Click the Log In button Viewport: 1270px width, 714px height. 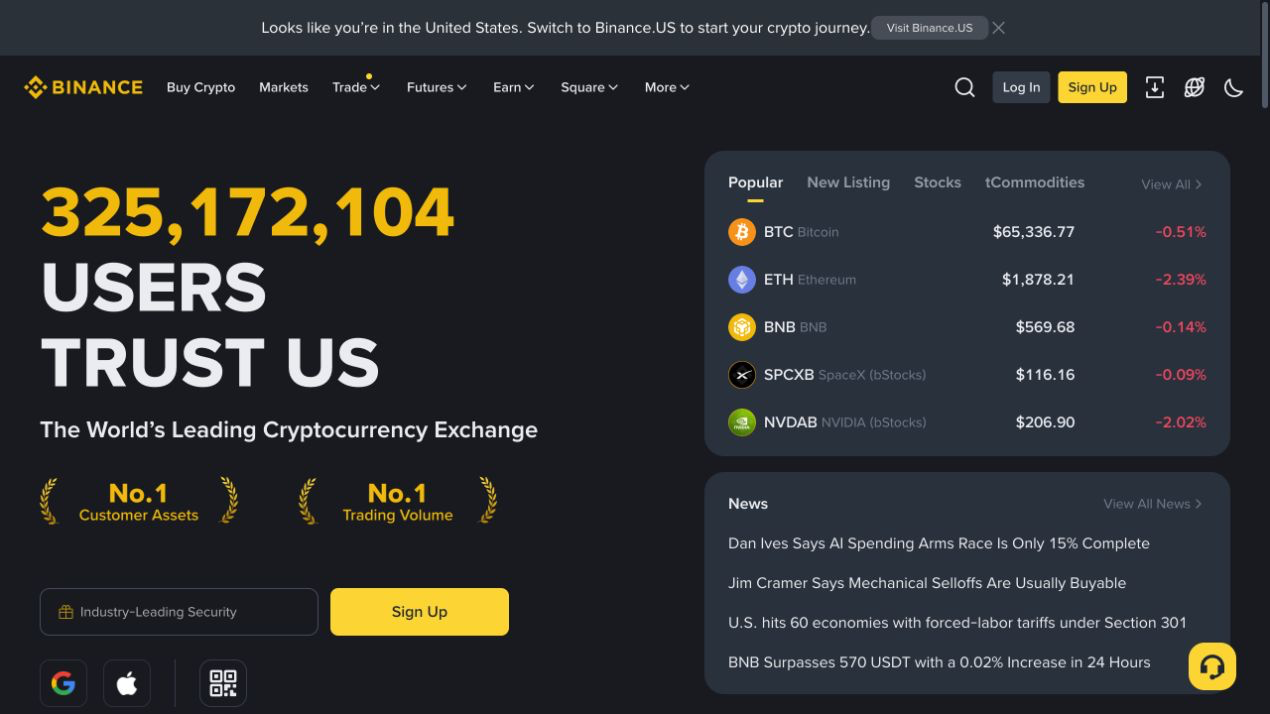tap(1021, 87)
